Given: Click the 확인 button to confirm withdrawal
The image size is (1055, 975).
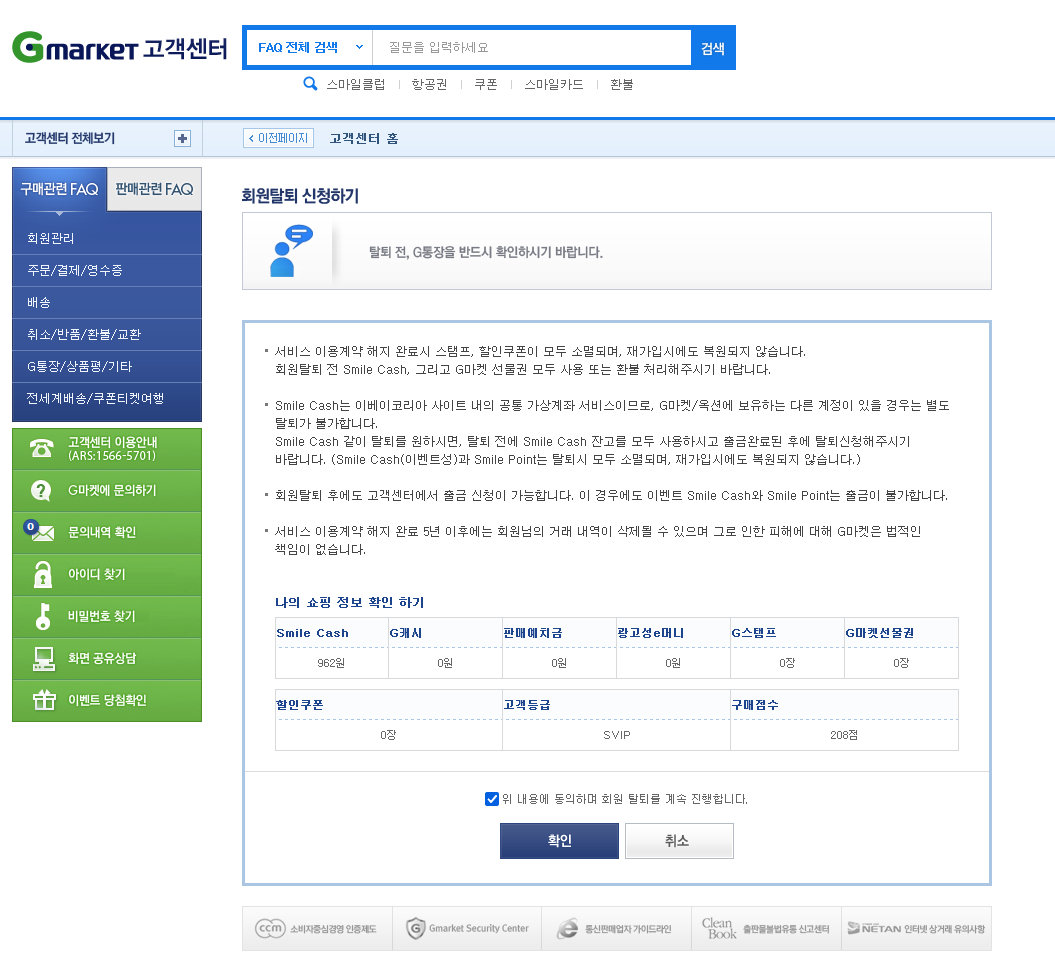Looking at the screenshot, I should tap(559, 840).
